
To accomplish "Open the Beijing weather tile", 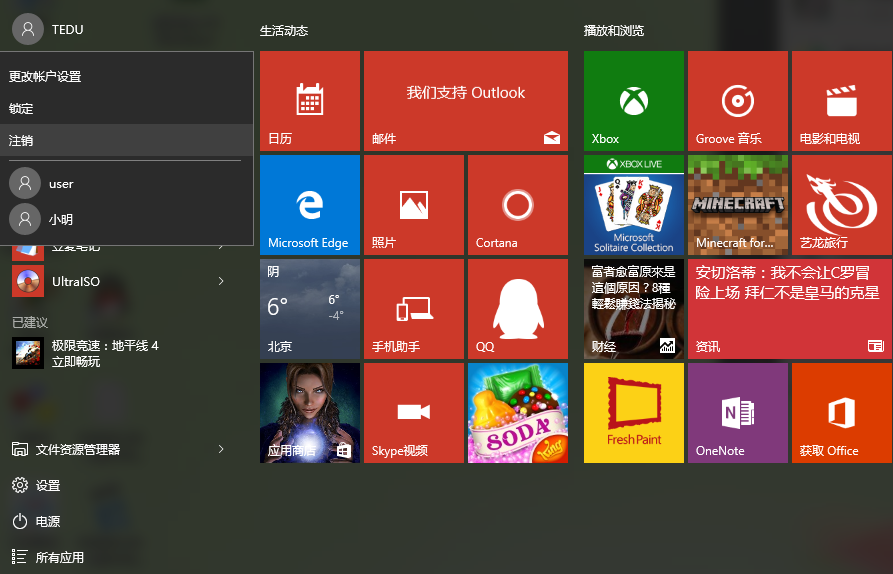I will (310, 309).
